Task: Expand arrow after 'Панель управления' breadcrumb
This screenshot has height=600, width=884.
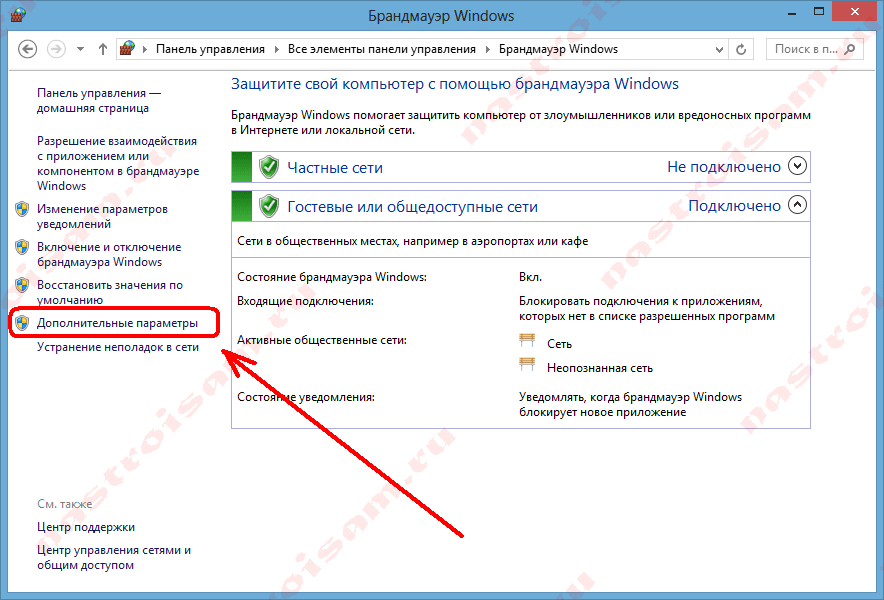Action: coord(276,49)
